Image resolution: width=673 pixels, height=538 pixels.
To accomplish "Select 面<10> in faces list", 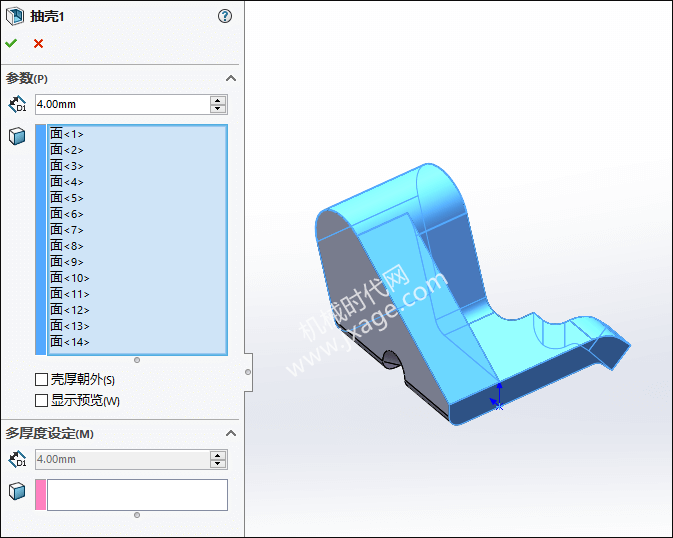I will pos(70,278).
